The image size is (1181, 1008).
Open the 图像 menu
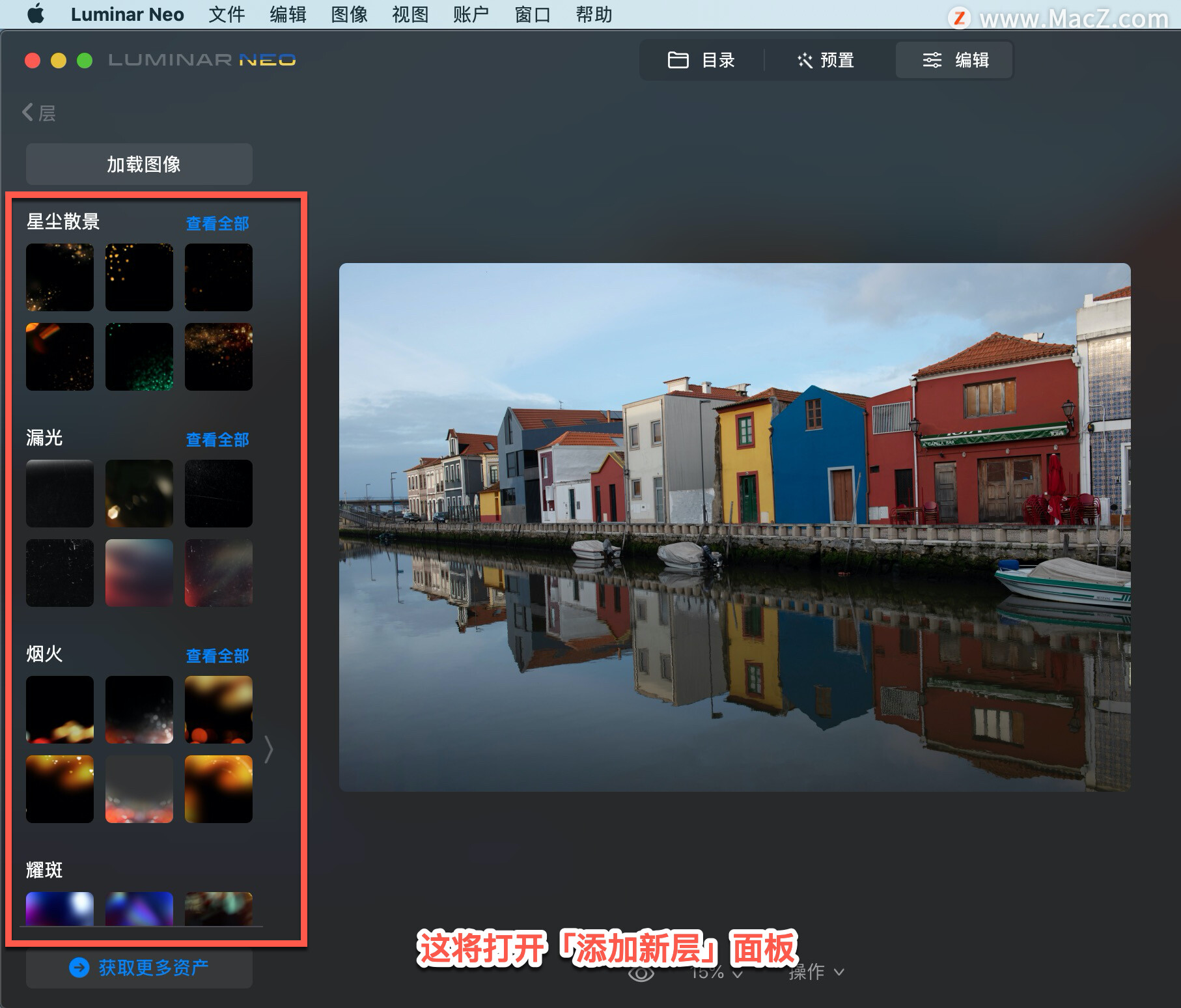(349, 14)
